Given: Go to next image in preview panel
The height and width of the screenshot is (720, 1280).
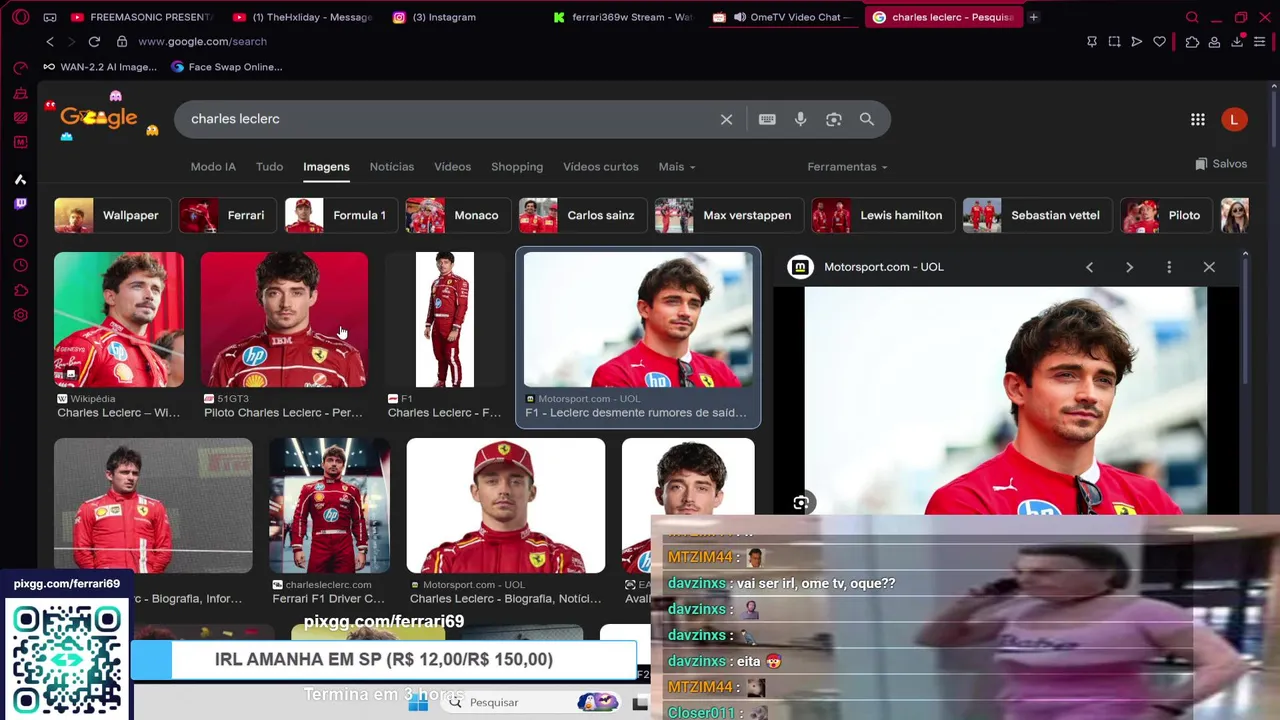Looking at the screenshot, I should (1129, 267).
